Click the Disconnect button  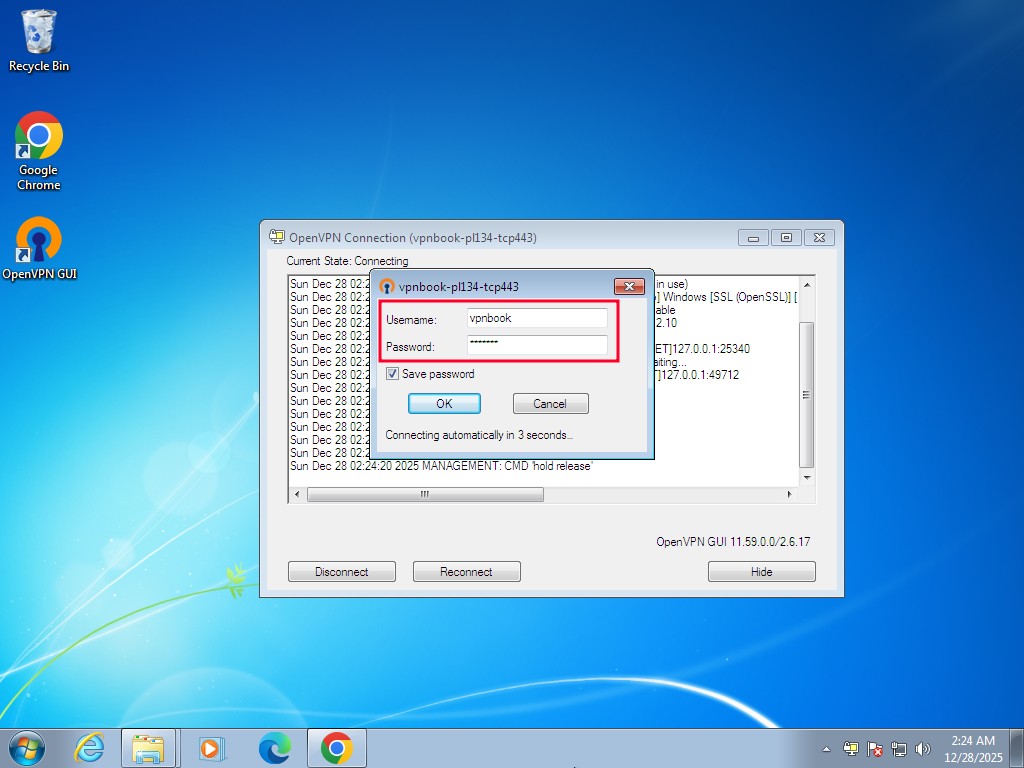341,572
